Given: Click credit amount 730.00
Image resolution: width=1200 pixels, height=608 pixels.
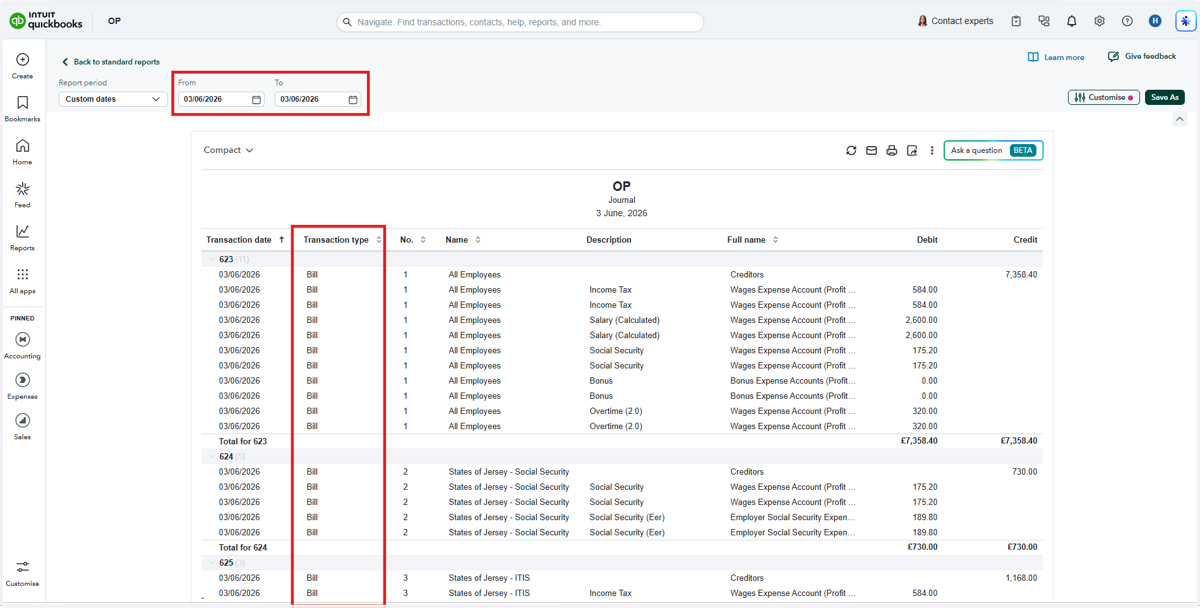Looking at the screenshot, I should click(x=1024, y=472).
